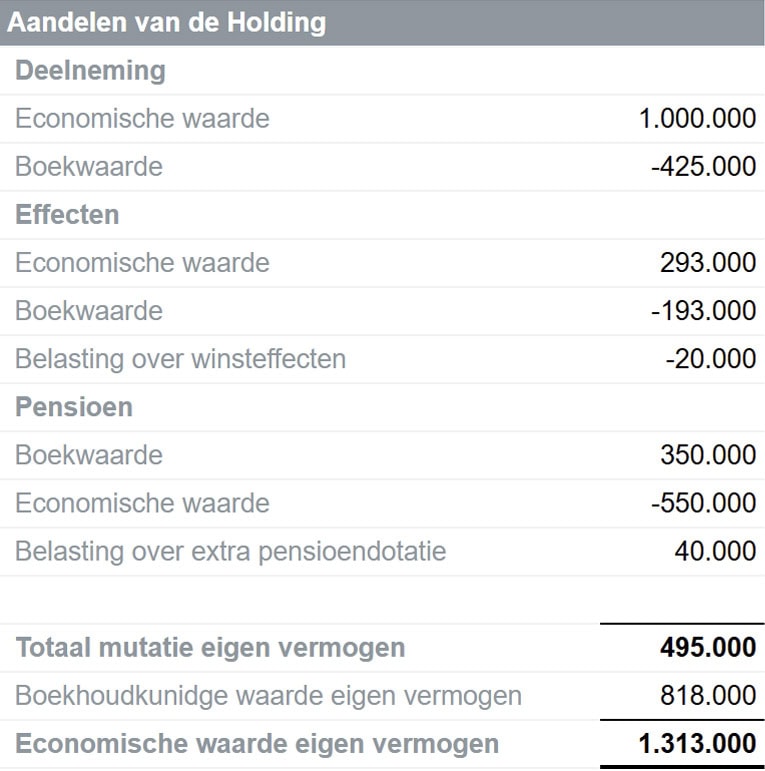This screenshot has height=771, width=765.
Task: Select the Deelneming section heading
Action: coord(90,71)
